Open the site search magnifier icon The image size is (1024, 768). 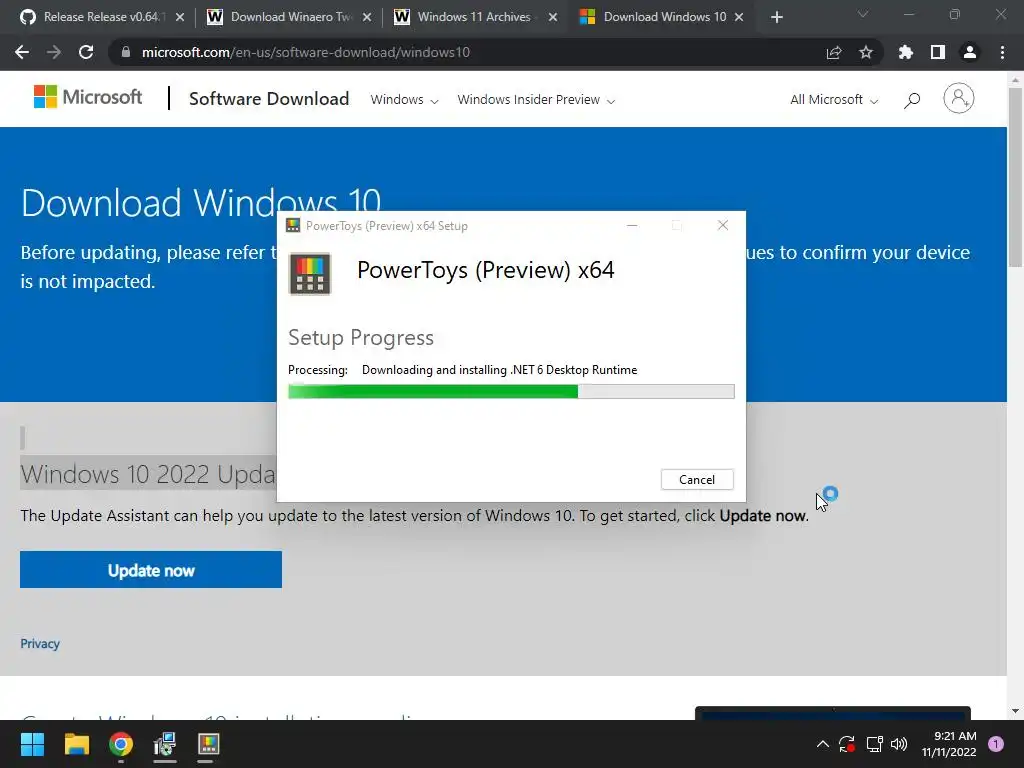(x=912, y=100)
